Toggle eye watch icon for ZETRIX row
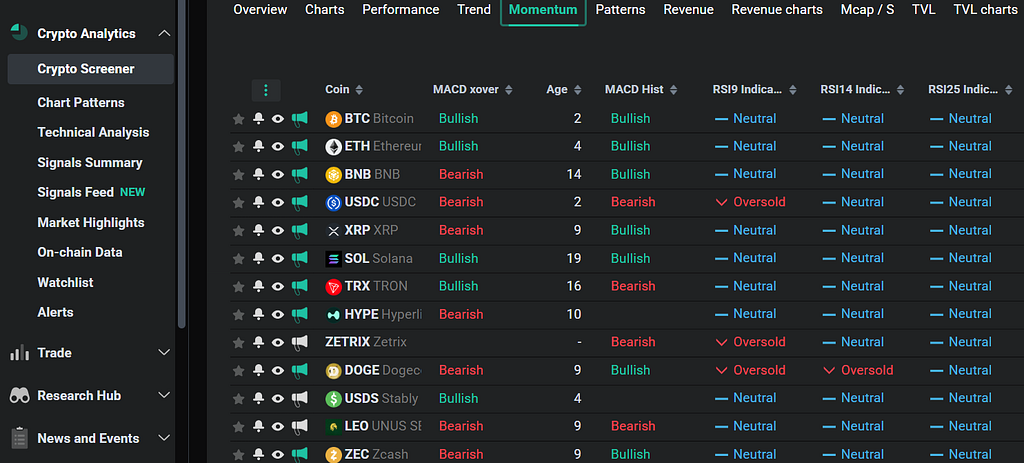Screen dimensions: 1024x463 click(x=278, y=342)
